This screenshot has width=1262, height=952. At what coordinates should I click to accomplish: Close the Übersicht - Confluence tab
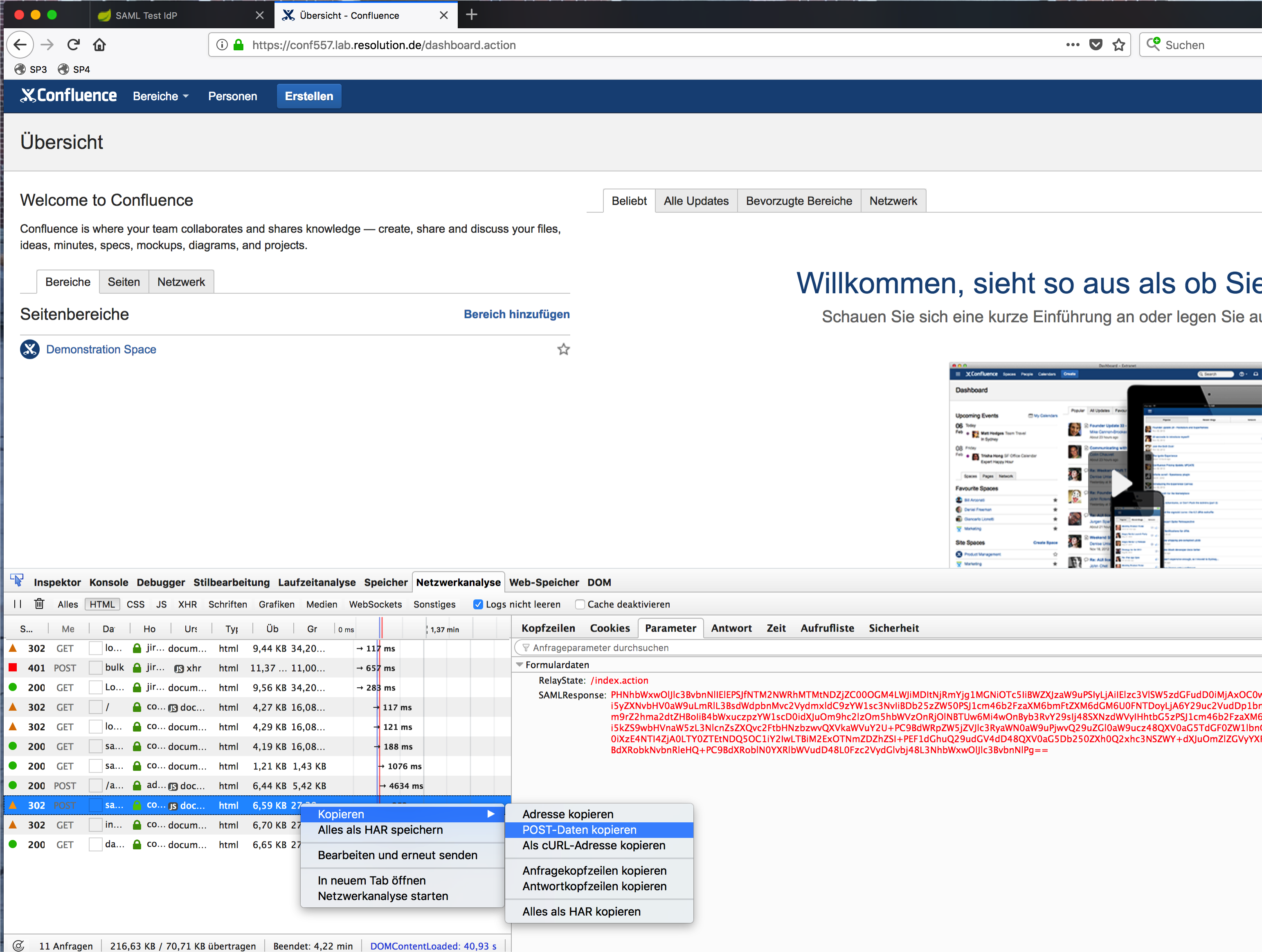444,16
